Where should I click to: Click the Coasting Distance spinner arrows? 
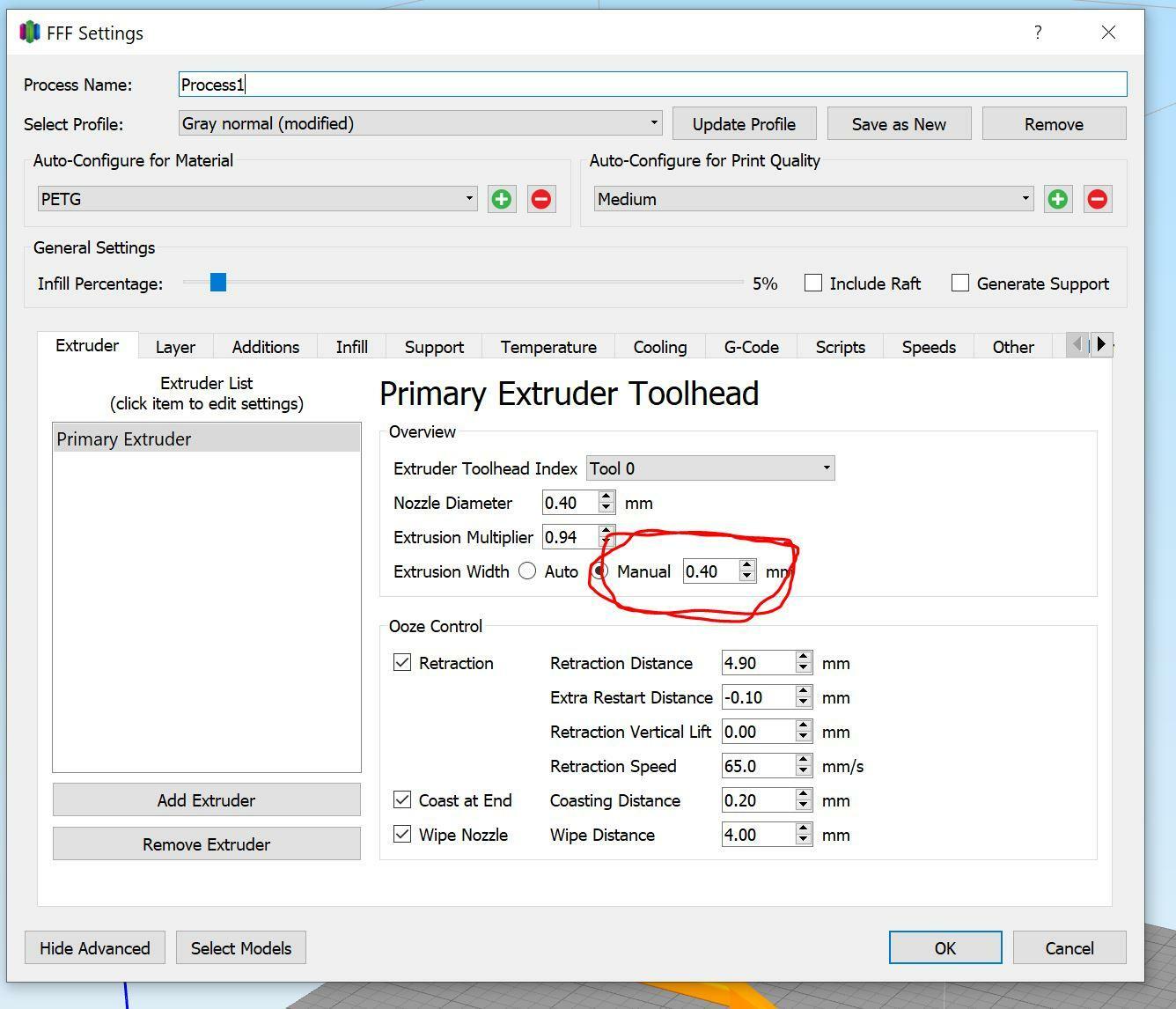[803, 800]
